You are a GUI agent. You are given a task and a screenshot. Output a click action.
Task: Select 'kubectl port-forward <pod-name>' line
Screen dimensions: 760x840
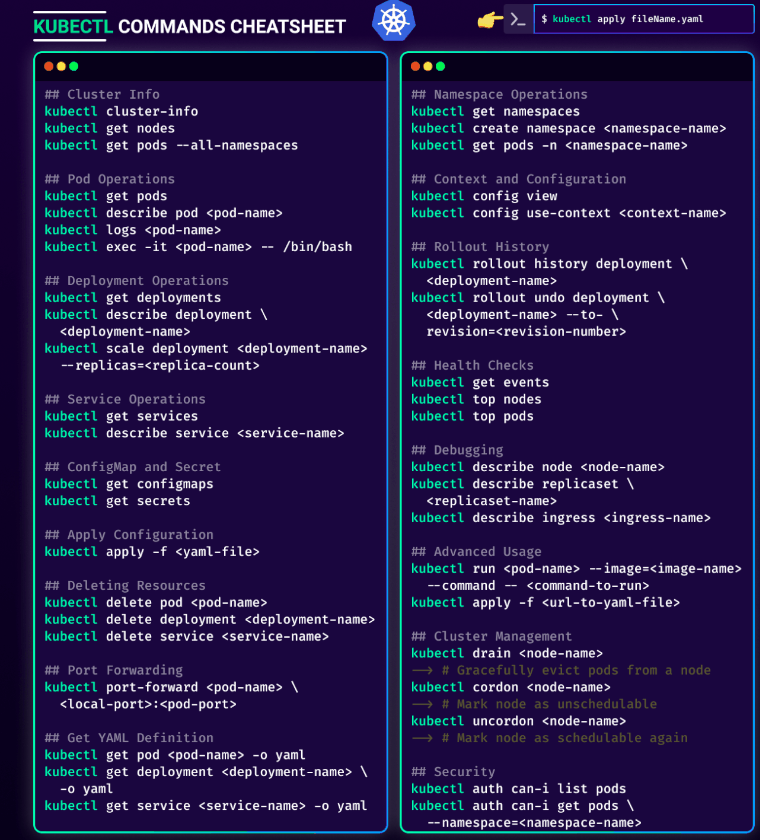[171, 687]
